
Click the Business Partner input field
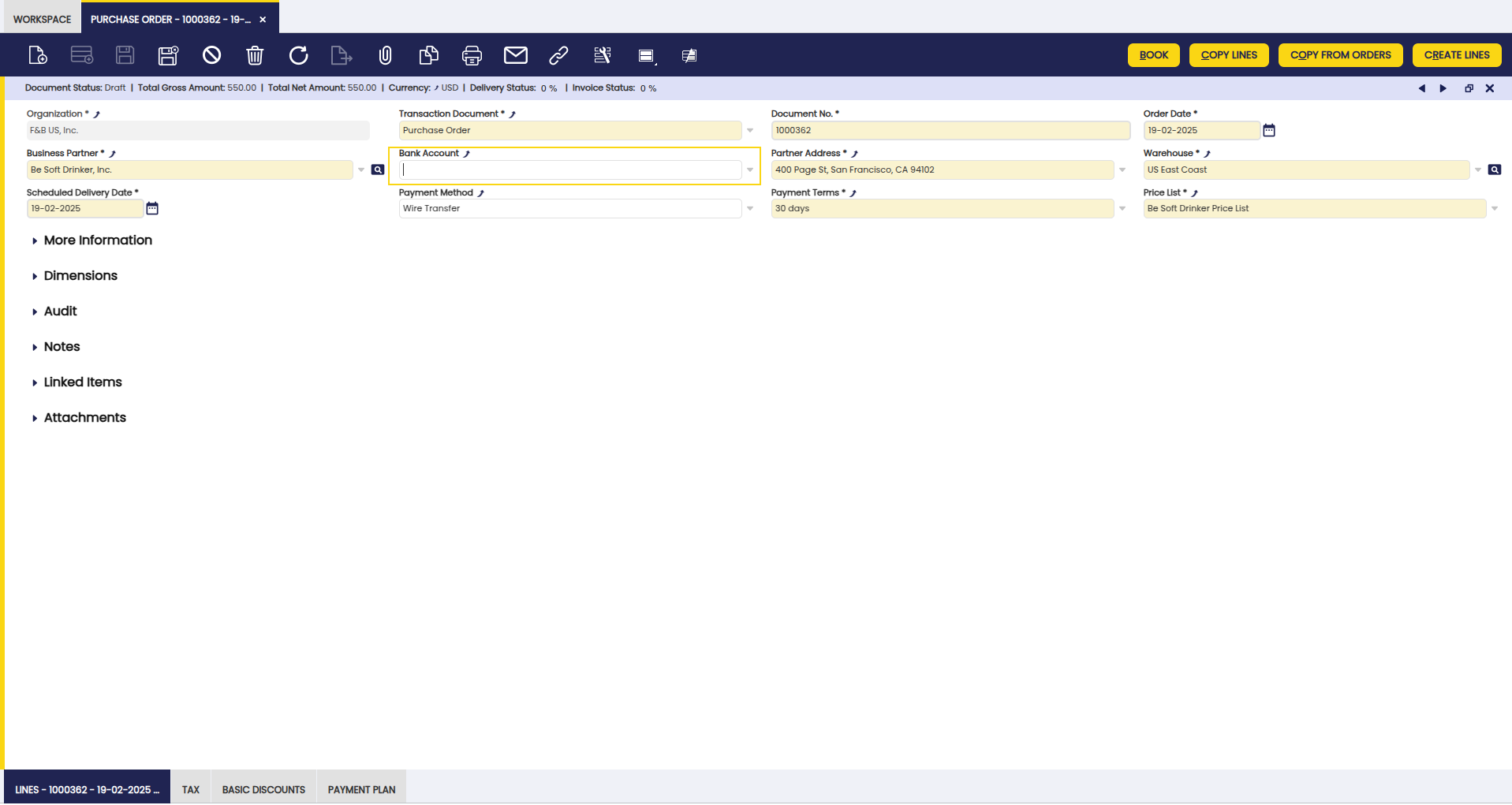(x=189, y=170)
